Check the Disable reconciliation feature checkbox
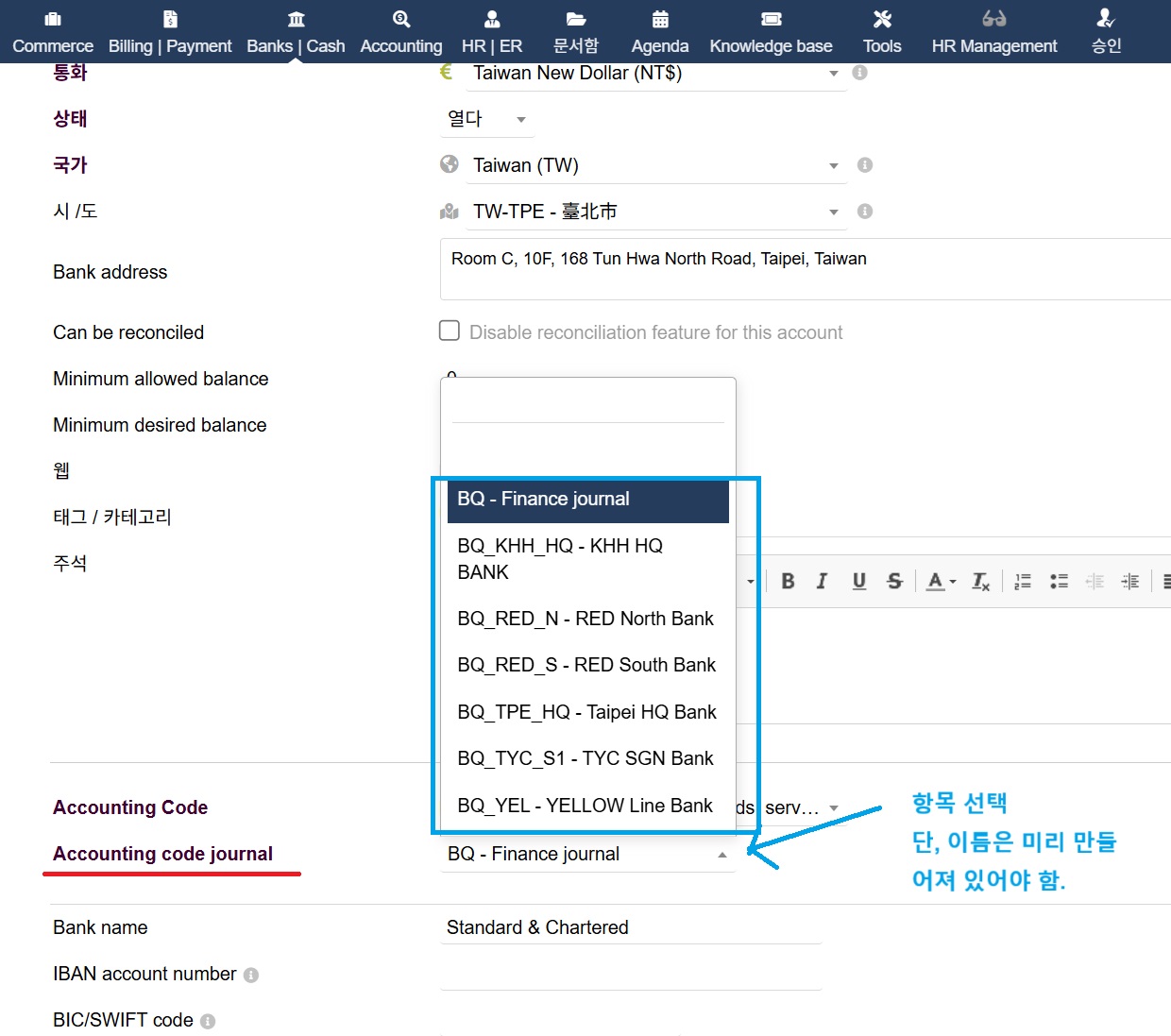1171x1036 pixels. click(450, 331)
